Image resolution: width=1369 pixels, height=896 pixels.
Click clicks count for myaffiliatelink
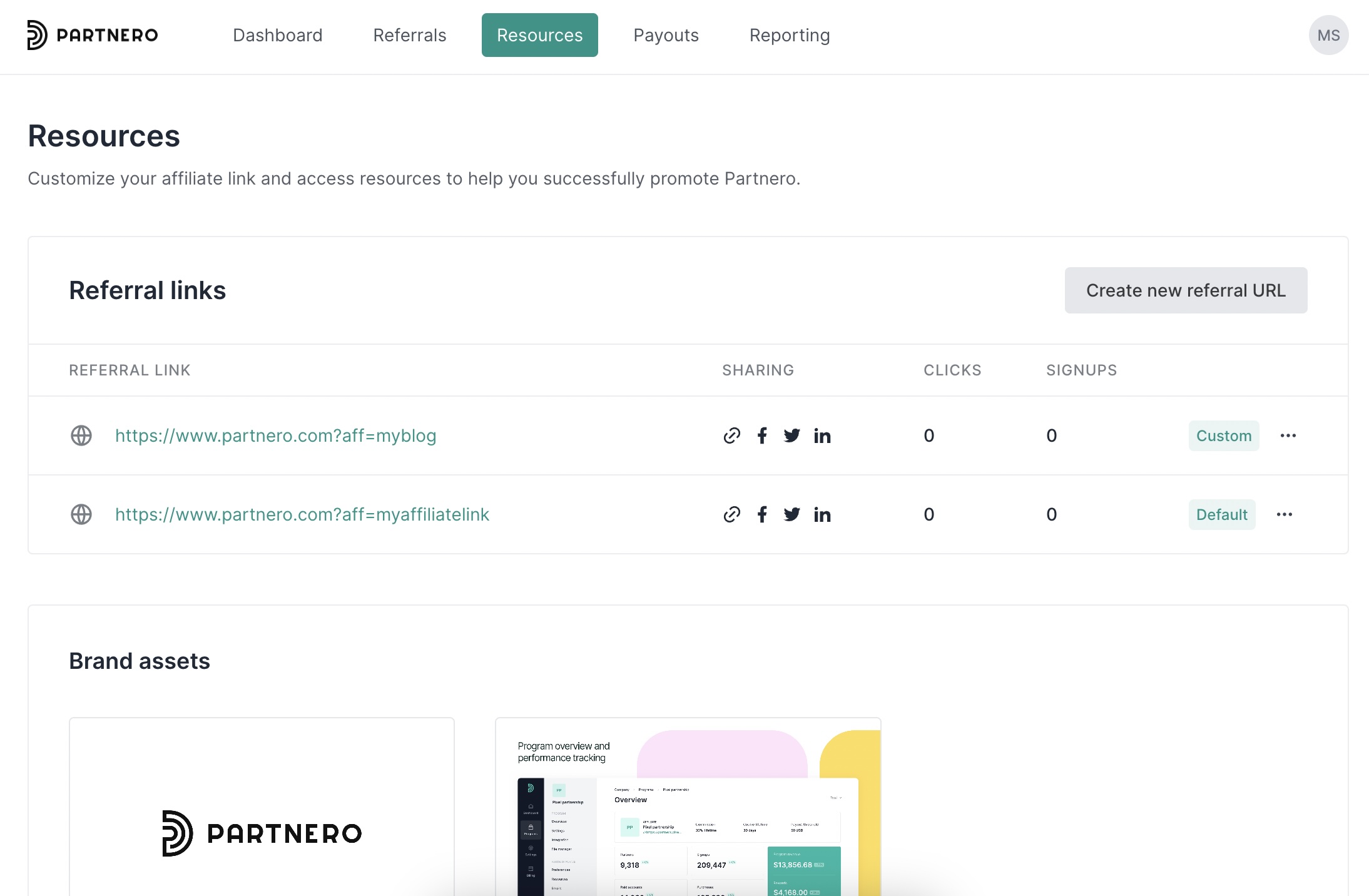pyautogui.click(x=929, y=514)
